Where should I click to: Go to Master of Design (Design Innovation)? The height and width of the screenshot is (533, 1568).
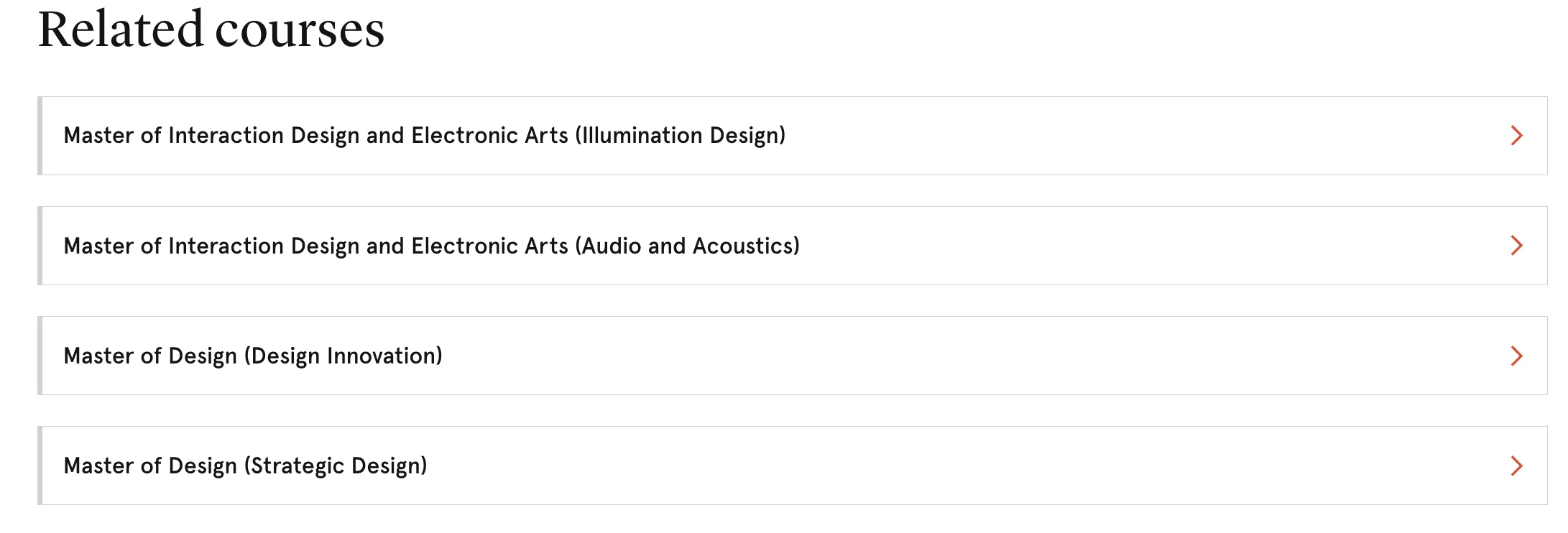click(253, 356)
